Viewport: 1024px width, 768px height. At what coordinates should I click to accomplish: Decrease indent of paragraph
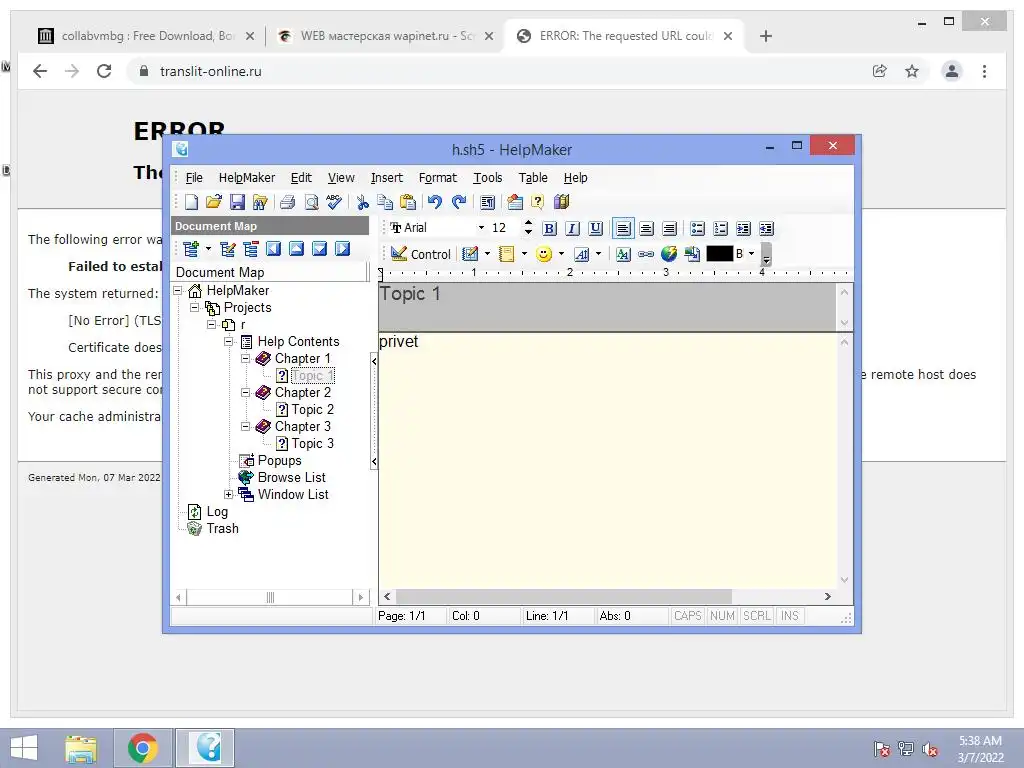tap(766, 229)
